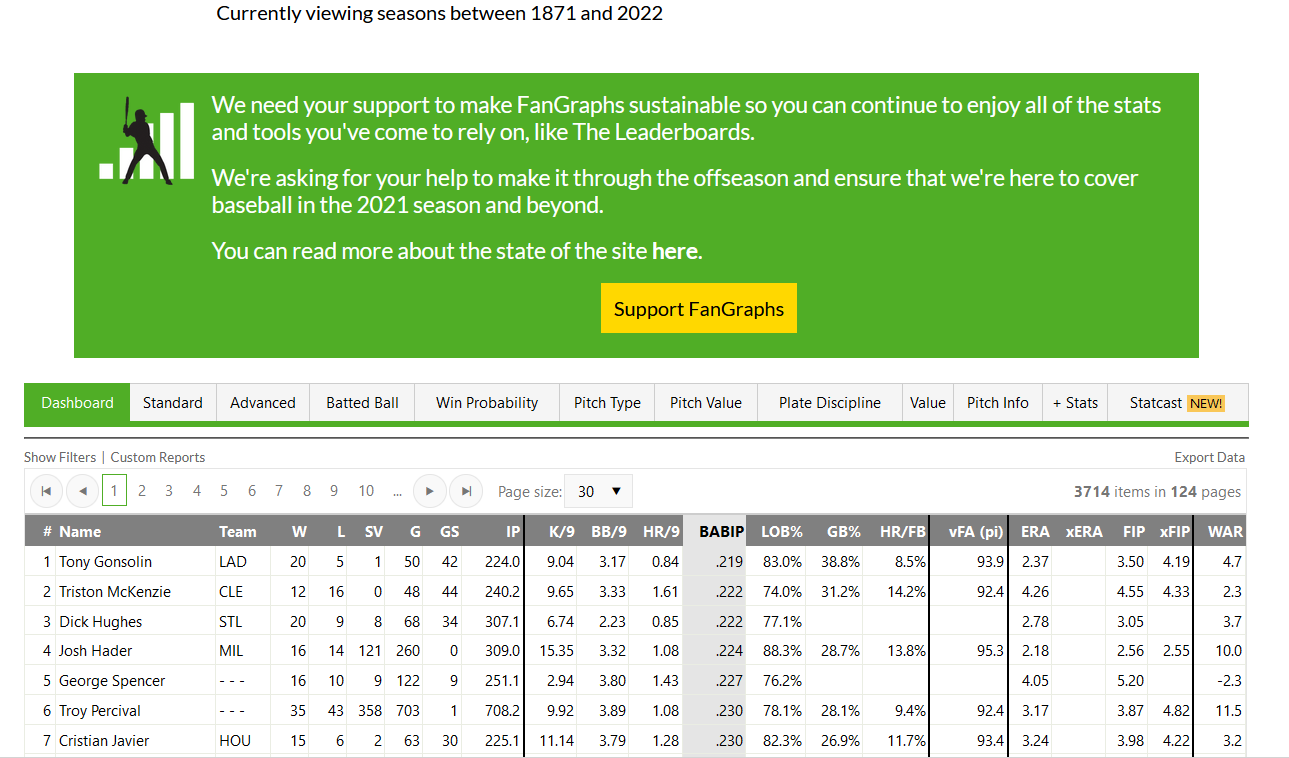Click the FanGraphs batter logo icon
Screen dimensions: 1289x758
(x=146, y=141)
